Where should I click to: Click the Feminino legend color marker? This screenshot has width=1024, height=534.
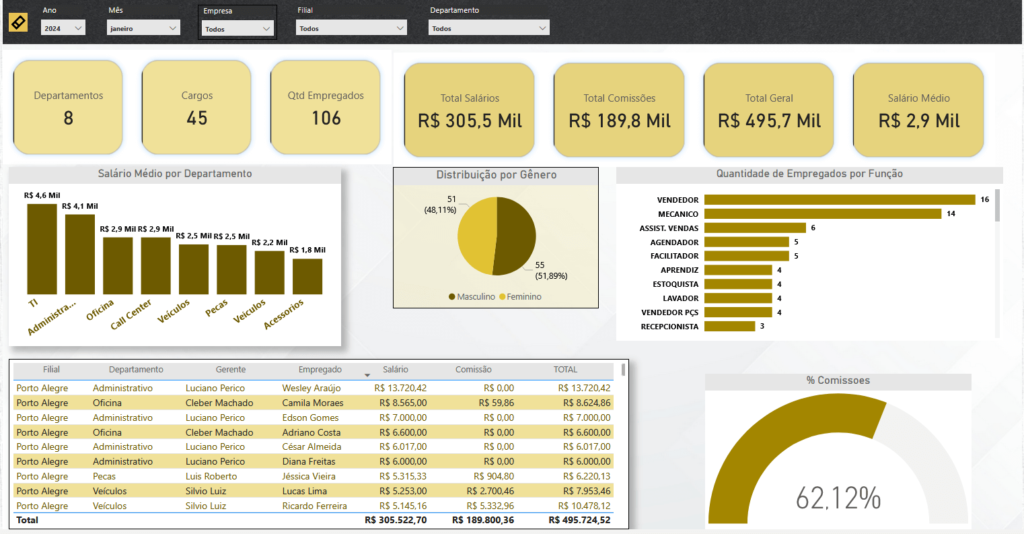point(502,297)
